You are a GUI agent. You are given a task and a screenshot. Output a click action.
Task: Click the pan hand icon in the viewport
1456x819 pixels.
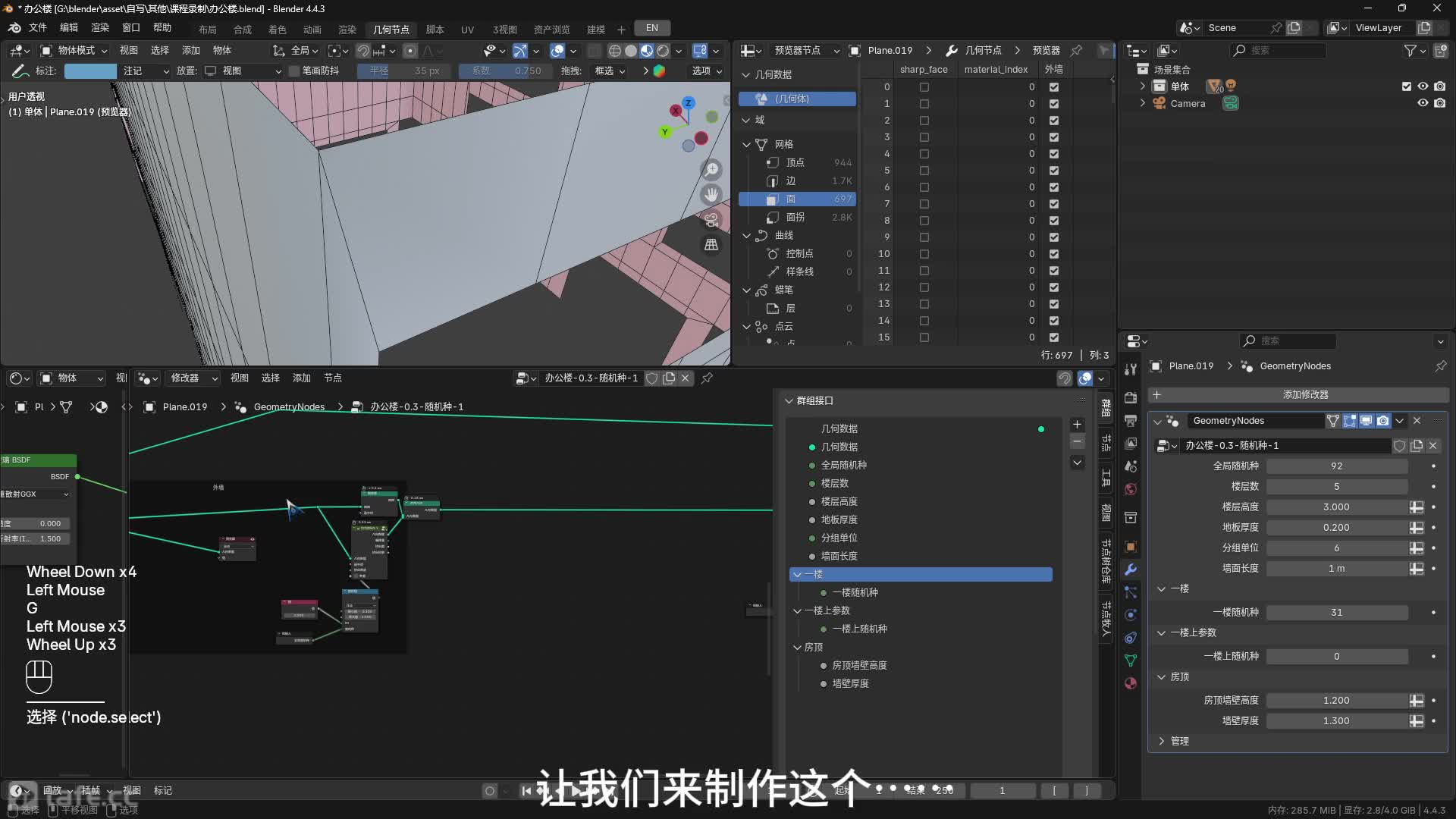(x=711, y=195)
